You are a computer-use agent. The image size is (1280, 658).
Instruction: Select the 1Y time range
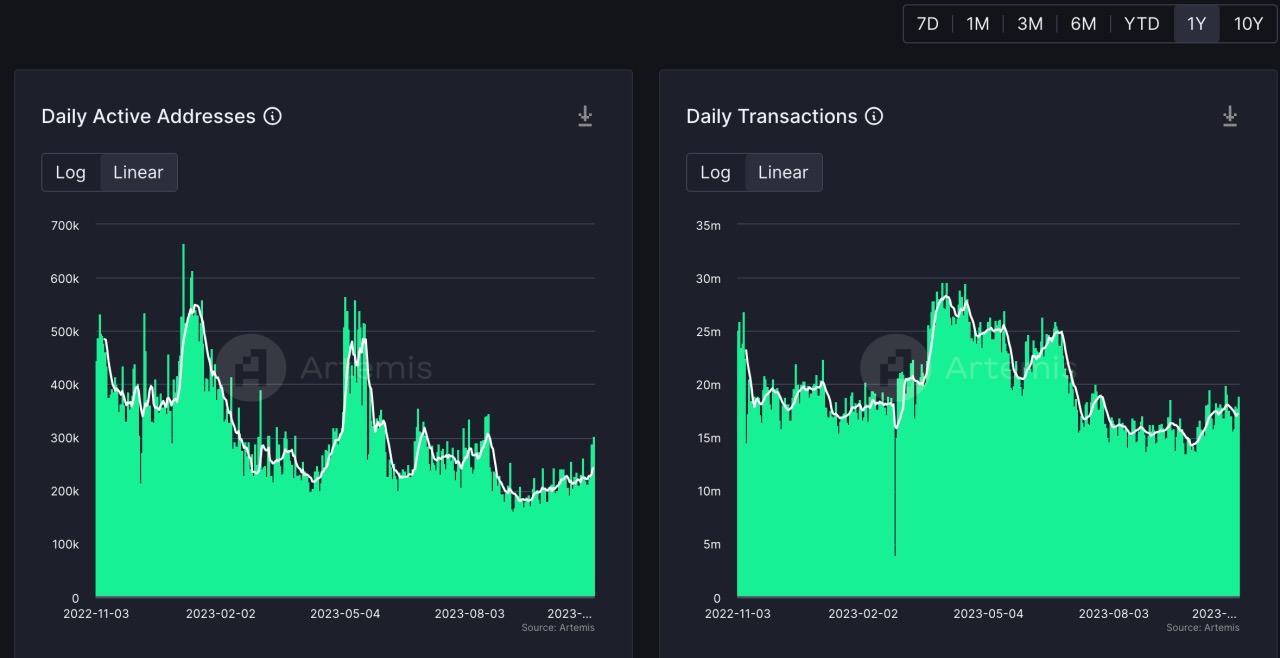1196,24
